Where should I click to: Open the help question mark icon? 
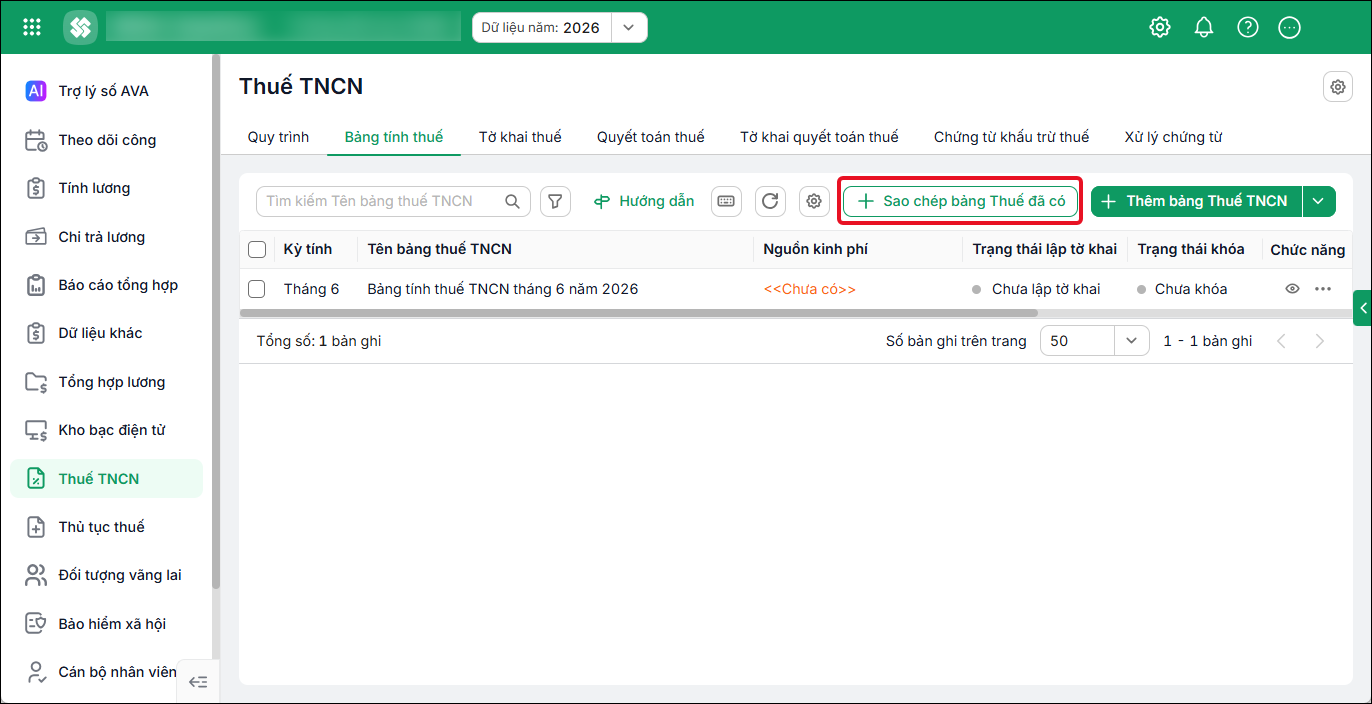point(1248,27)
